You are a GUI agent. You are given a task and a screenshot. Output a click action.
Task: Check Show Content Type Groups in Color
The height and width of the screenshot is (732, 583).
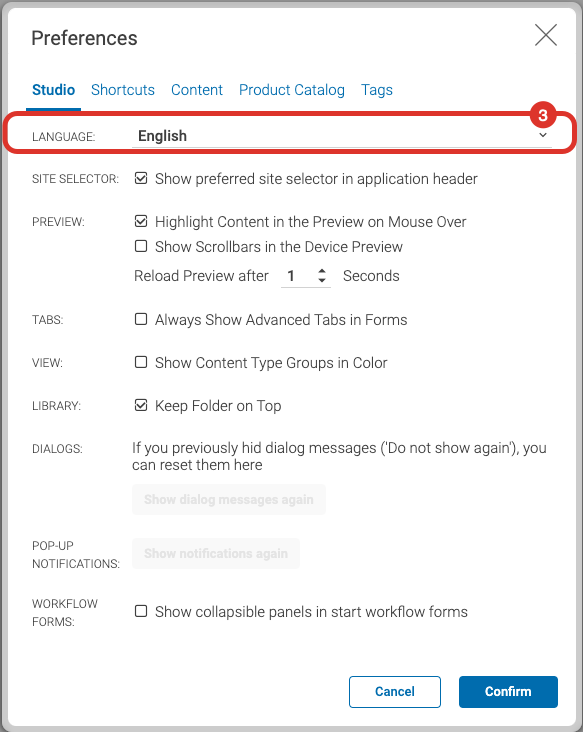tap(141, 362)
